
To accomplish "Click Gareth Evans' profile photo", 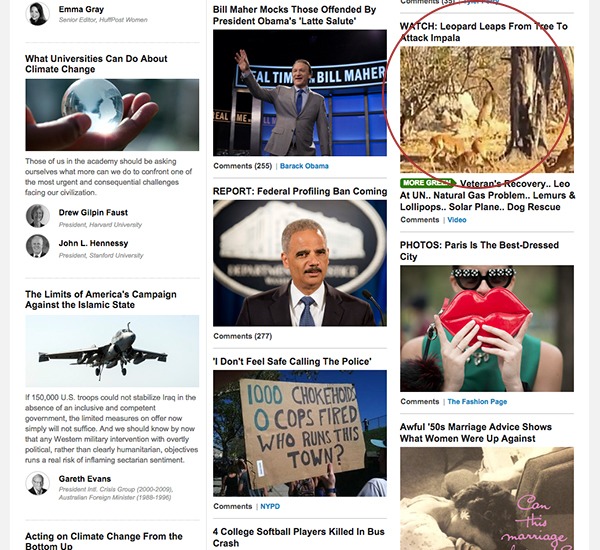I will (x=38, y=483).
